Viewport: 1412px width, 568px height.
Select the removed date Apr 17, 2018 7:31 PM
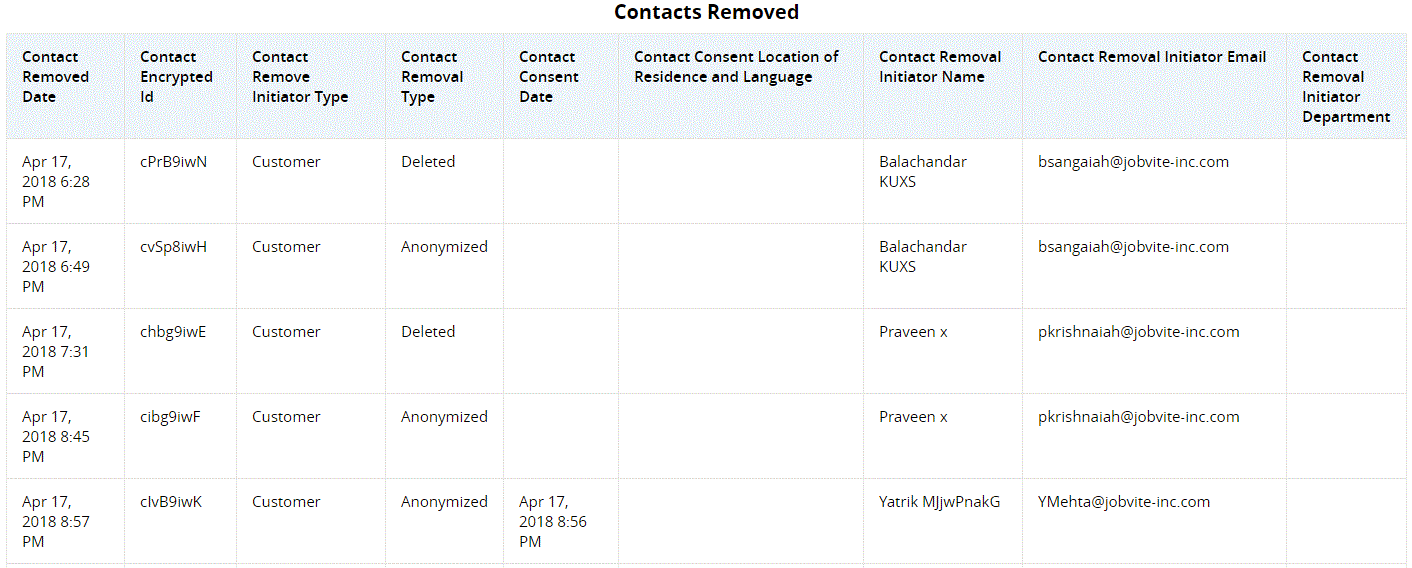[56, 351]
